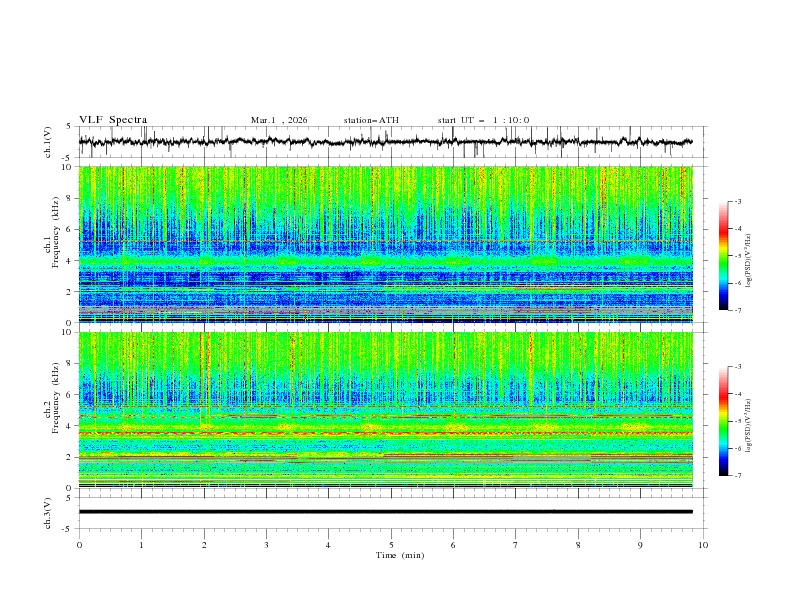Image resolution: width=792 pixels, height=612 pixels.
Task: Click the time axis tick label "1"
Action: coord(141,545)
